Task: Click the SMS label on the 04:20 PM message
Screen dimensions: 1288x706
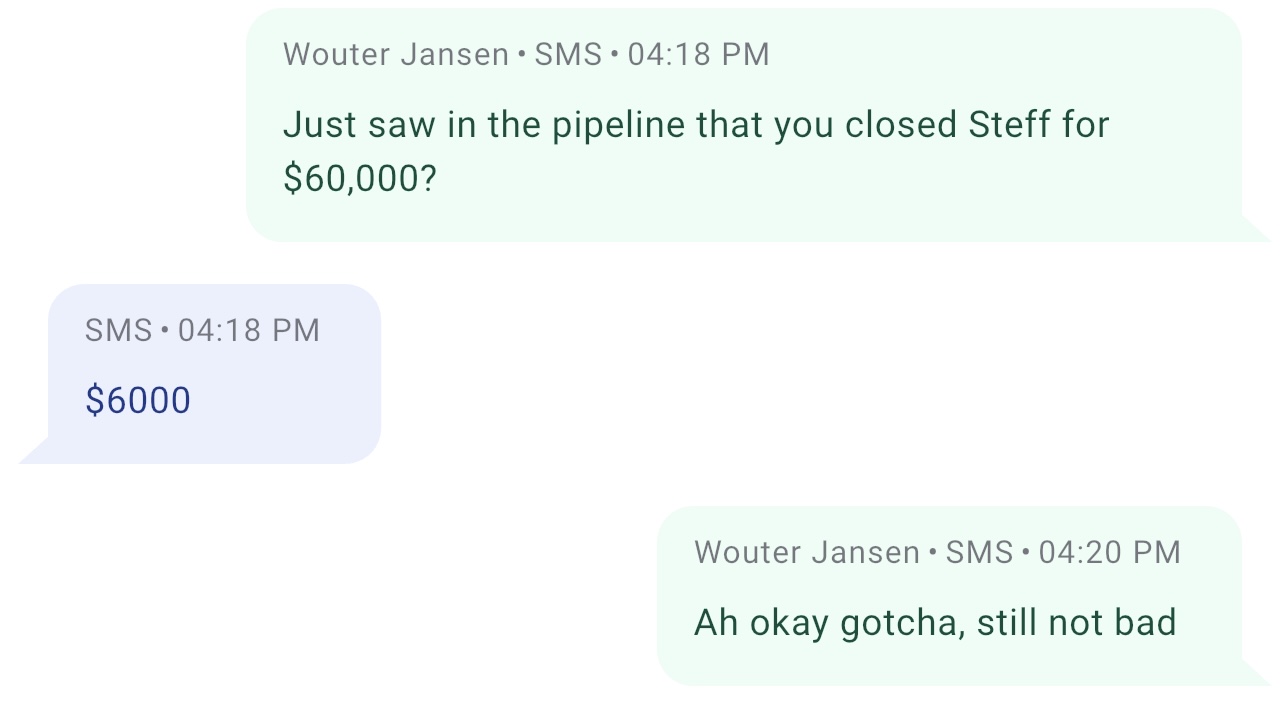Action: pyautogui.click(x=979, y=552)
